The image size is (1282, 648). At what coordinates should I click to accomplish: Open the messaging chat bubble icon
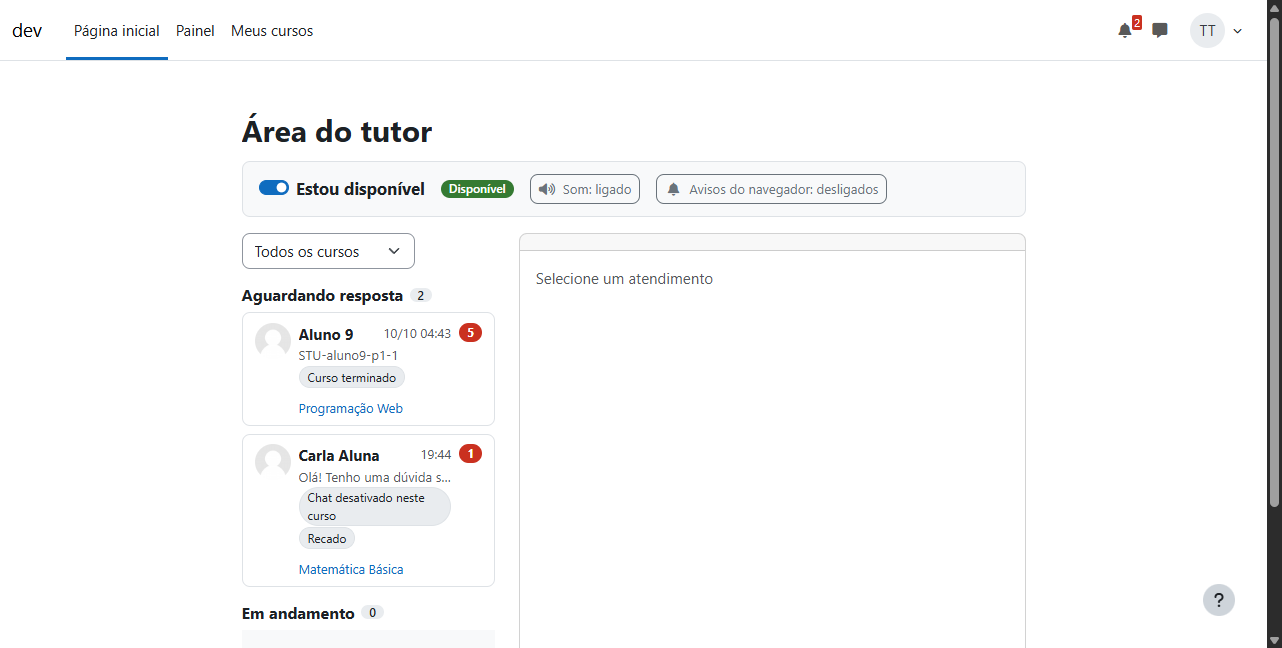[1160, 31]
